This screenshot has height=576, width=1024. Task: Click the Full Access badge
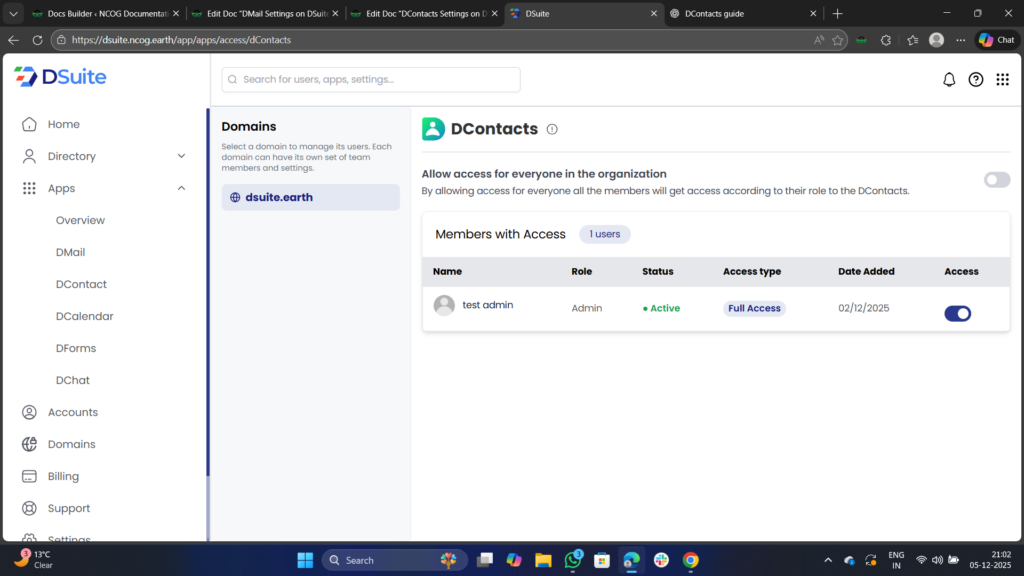click(x=754, y=308)
